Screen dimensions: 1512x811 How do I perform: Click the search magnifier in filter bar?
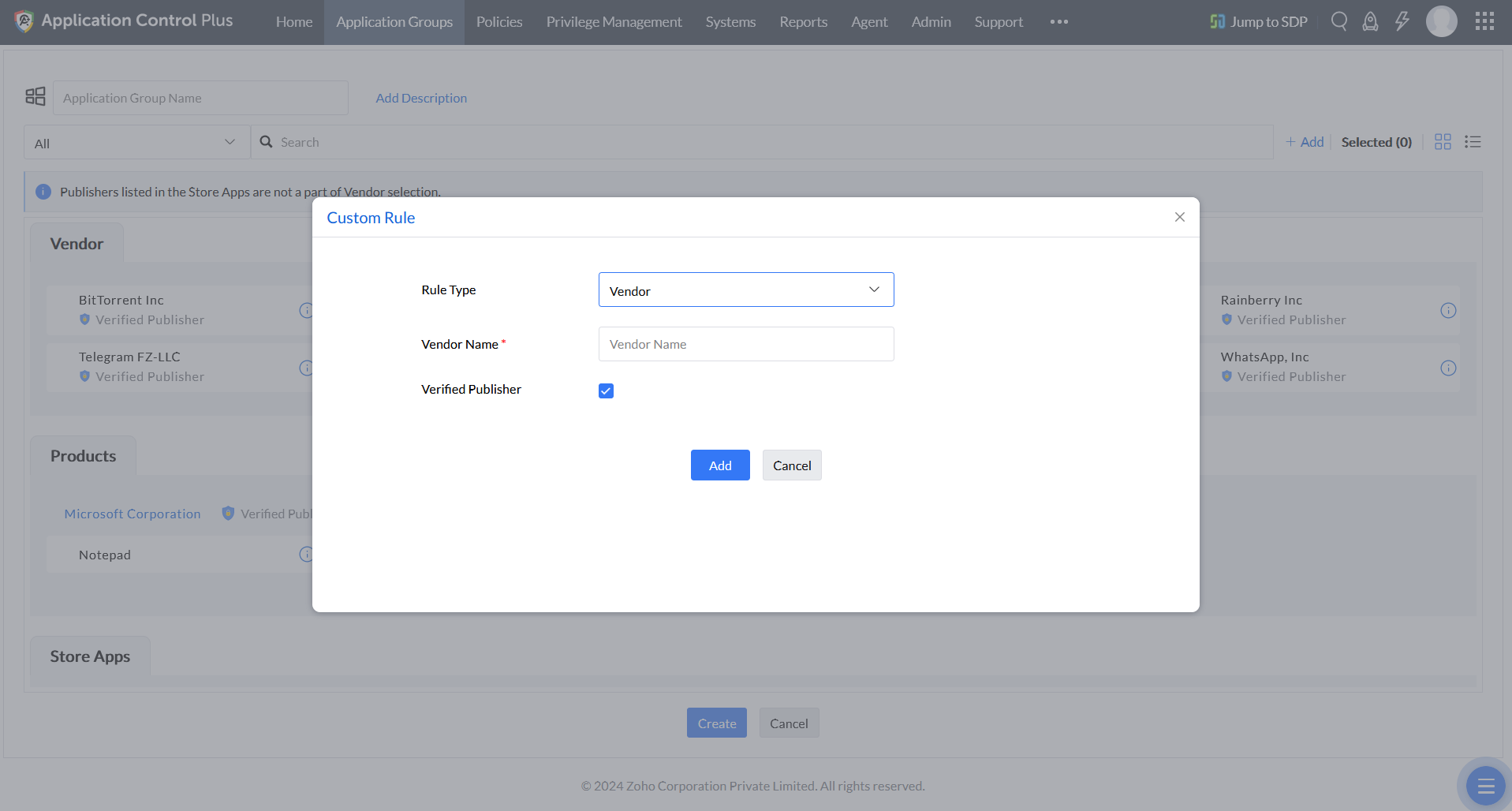[x=267, y=142]
